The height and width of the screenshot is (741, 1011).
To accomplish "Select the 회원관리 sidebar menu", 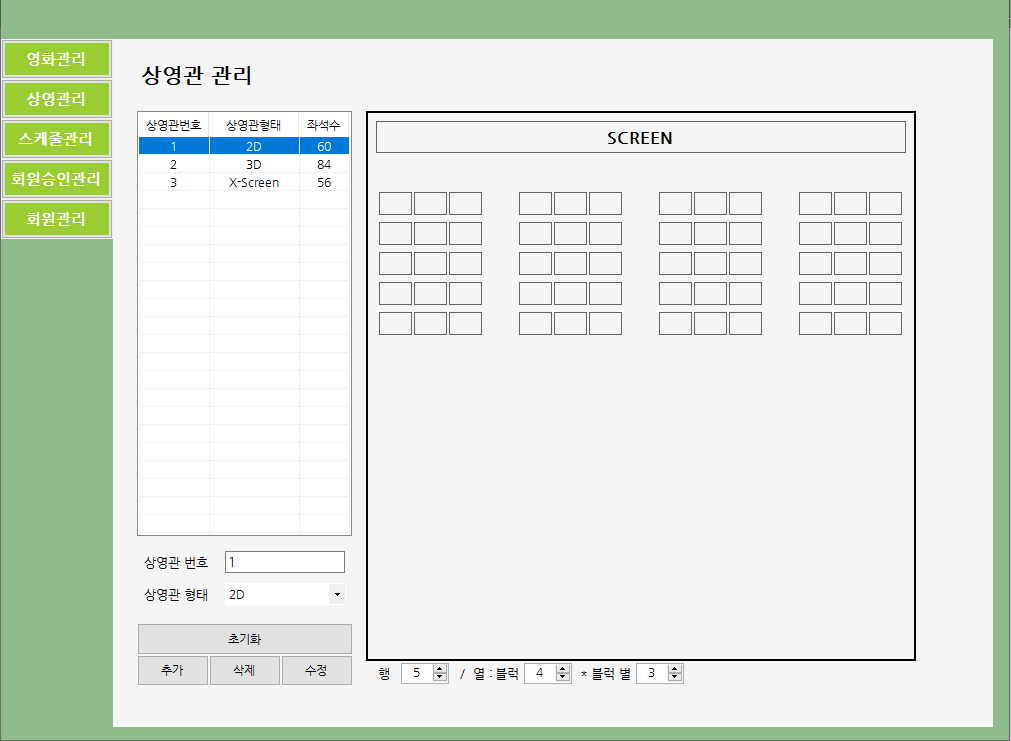I will (x=56, y=219).
